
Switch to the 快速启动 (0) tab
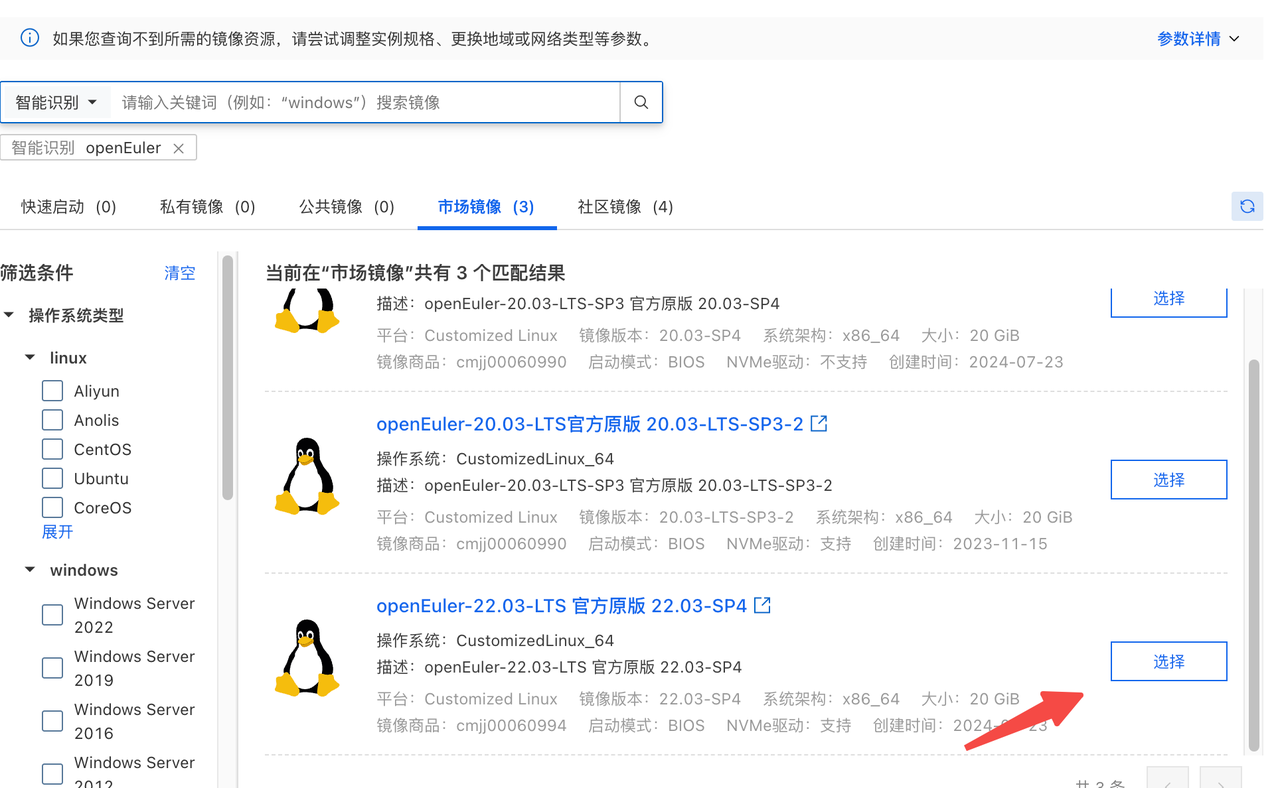tap(69, 207)
